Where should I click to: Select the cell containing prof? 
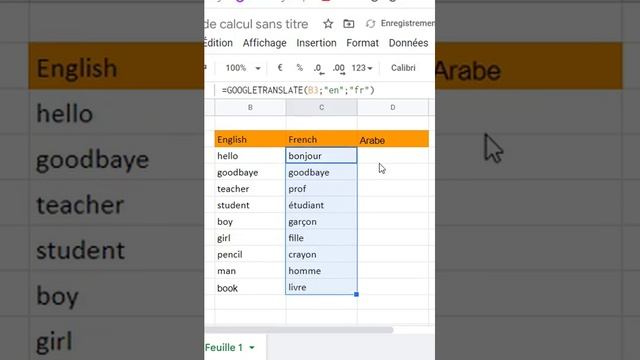coord(322,189)
